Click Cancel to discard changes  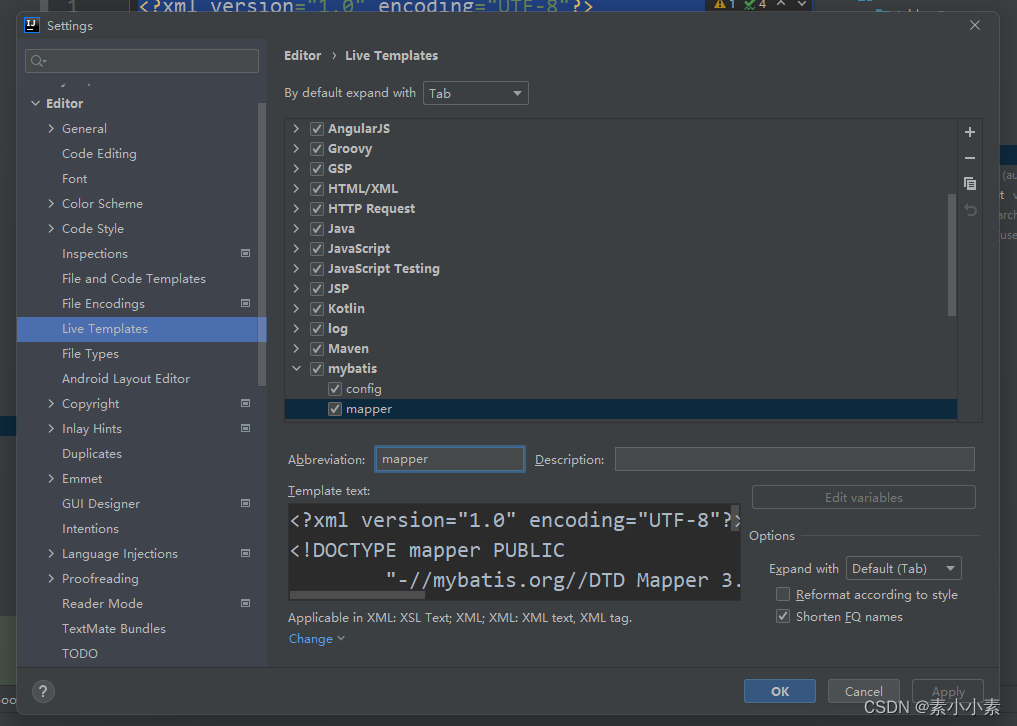[863, 691]
